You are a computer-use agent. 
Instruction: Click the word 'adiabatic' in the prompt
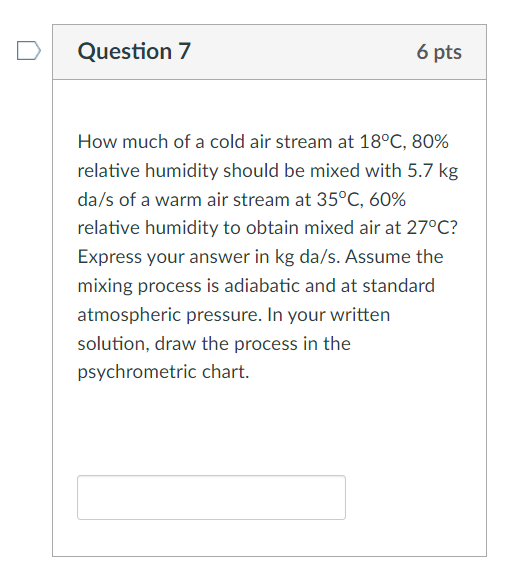pyautogui.click(x=262, y=286)
